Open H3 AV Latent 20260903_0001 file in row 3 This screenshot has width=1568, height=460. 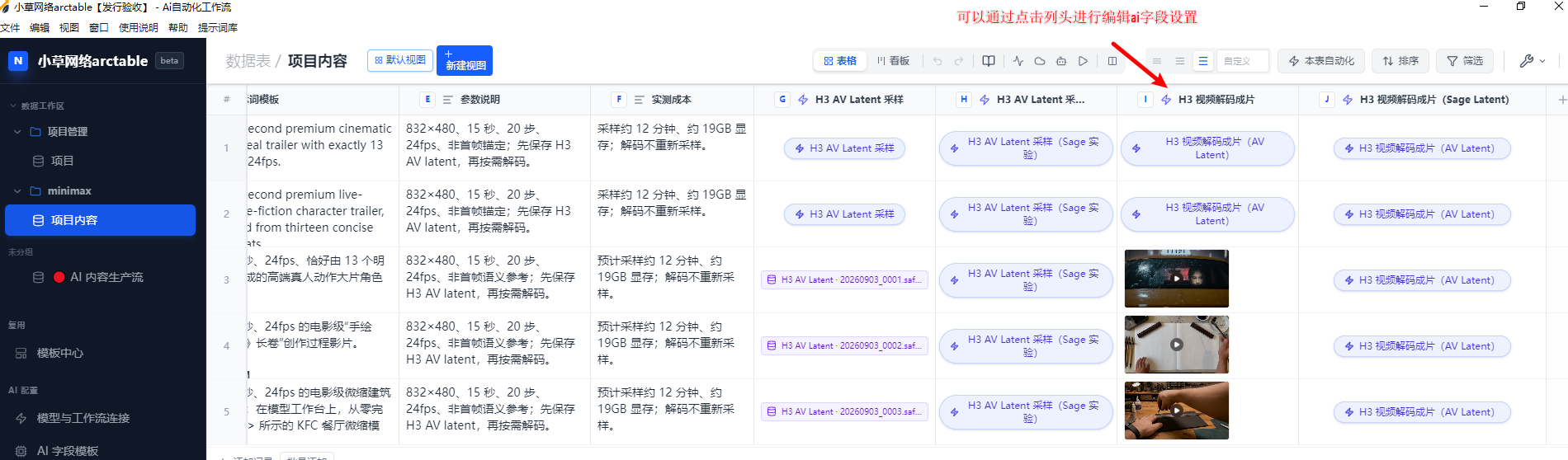pyautogui.click(x=844, y=280)
